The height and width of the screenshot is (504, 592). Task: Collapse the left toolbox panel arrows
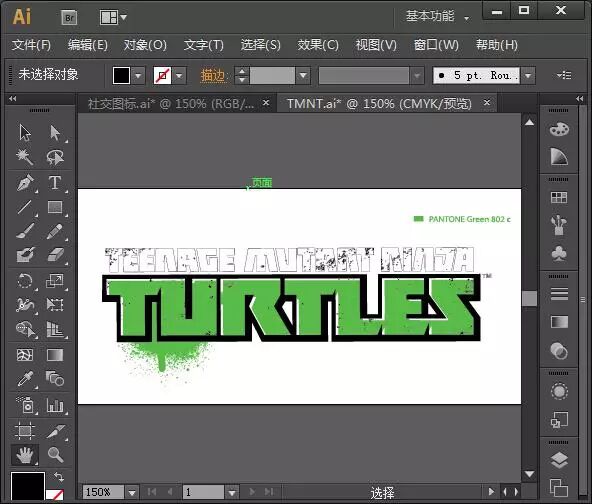point(12,99)
